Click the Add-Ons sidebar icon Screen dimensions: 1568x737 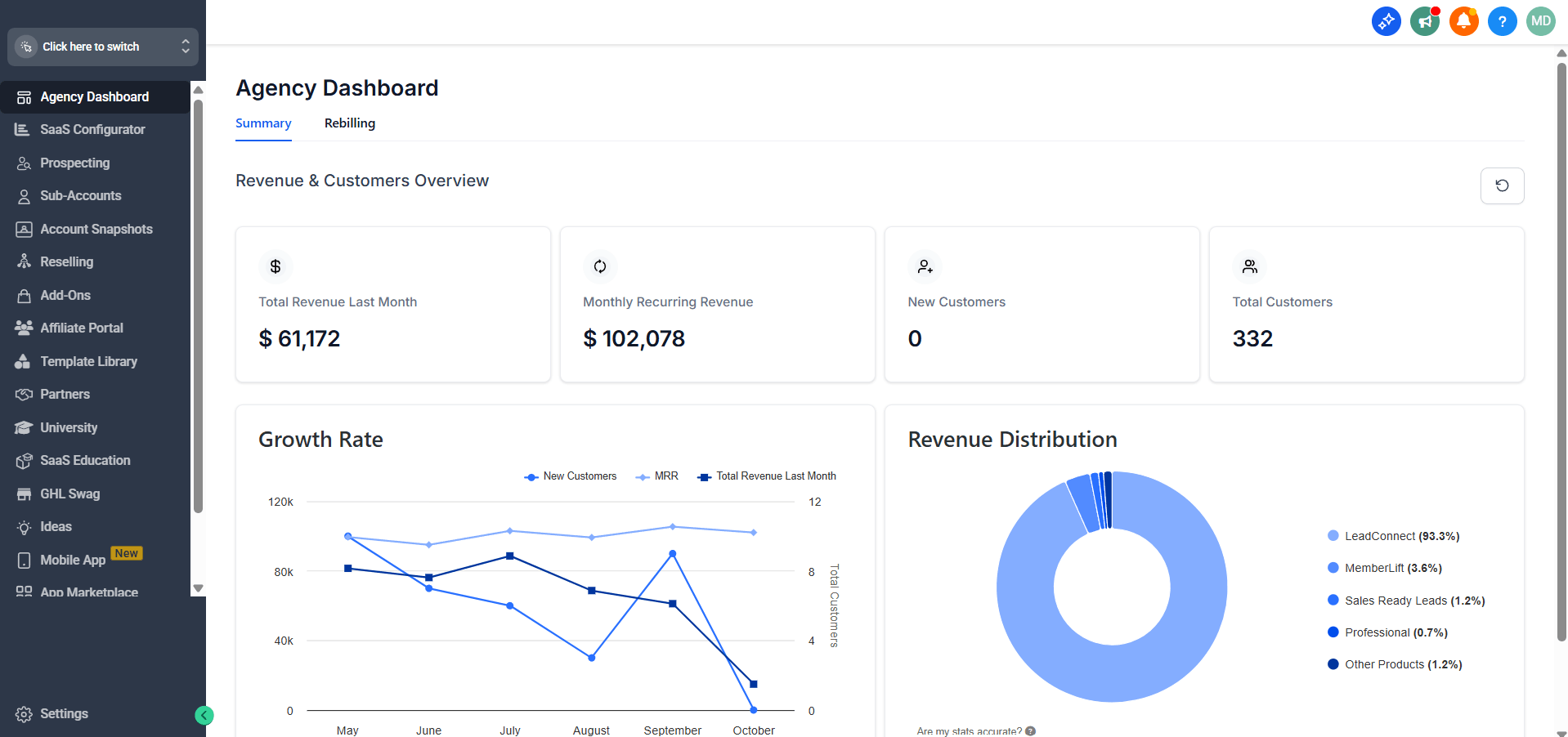[x=24, y=296]
